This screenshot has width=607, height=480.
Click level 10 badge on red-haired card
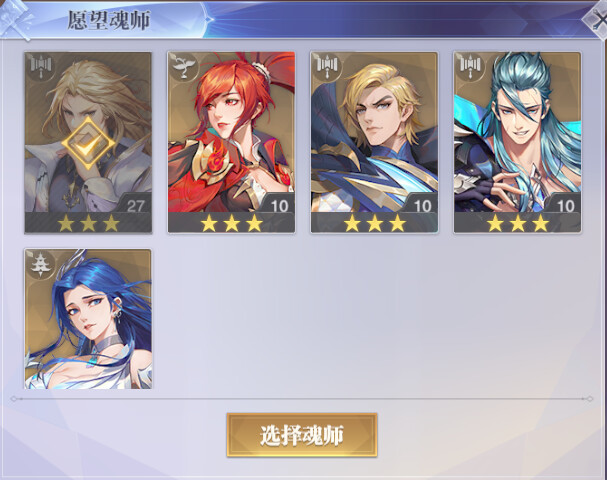tap(279, 205)
